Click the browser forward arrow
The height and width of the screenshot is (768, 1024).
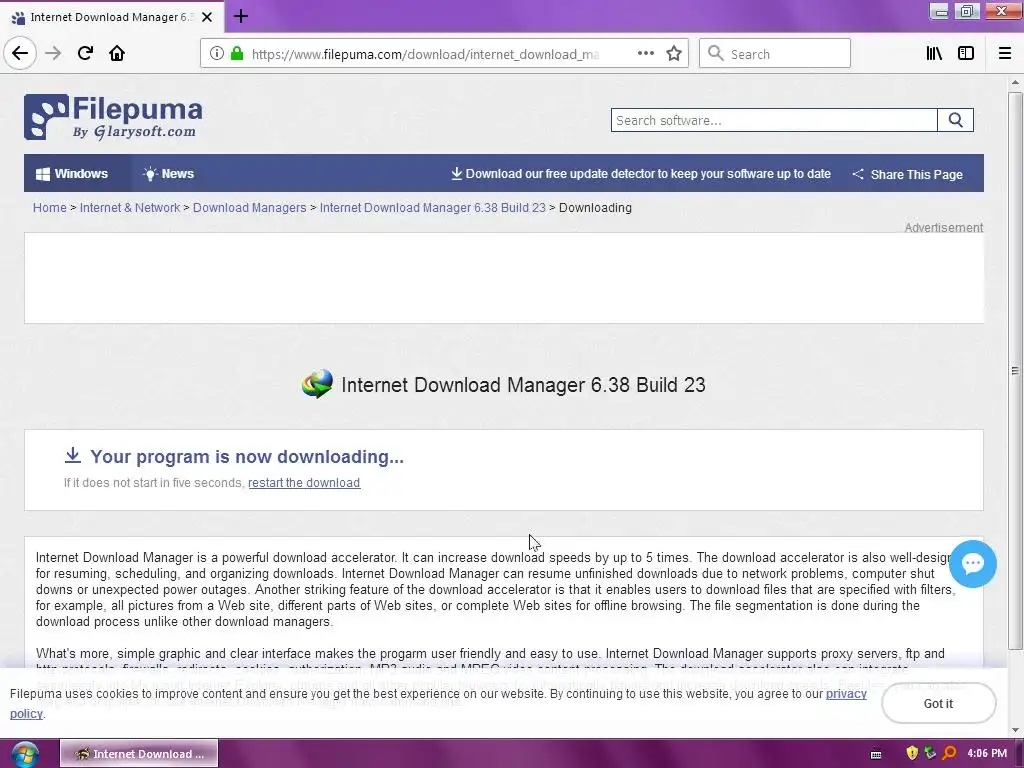[53, 53]
